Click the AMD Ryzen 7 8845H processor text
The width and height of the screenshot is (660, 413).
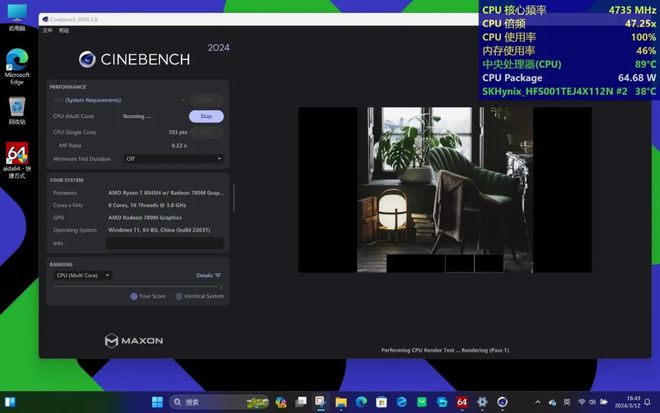pyautogui.click(x=166, y=193)
